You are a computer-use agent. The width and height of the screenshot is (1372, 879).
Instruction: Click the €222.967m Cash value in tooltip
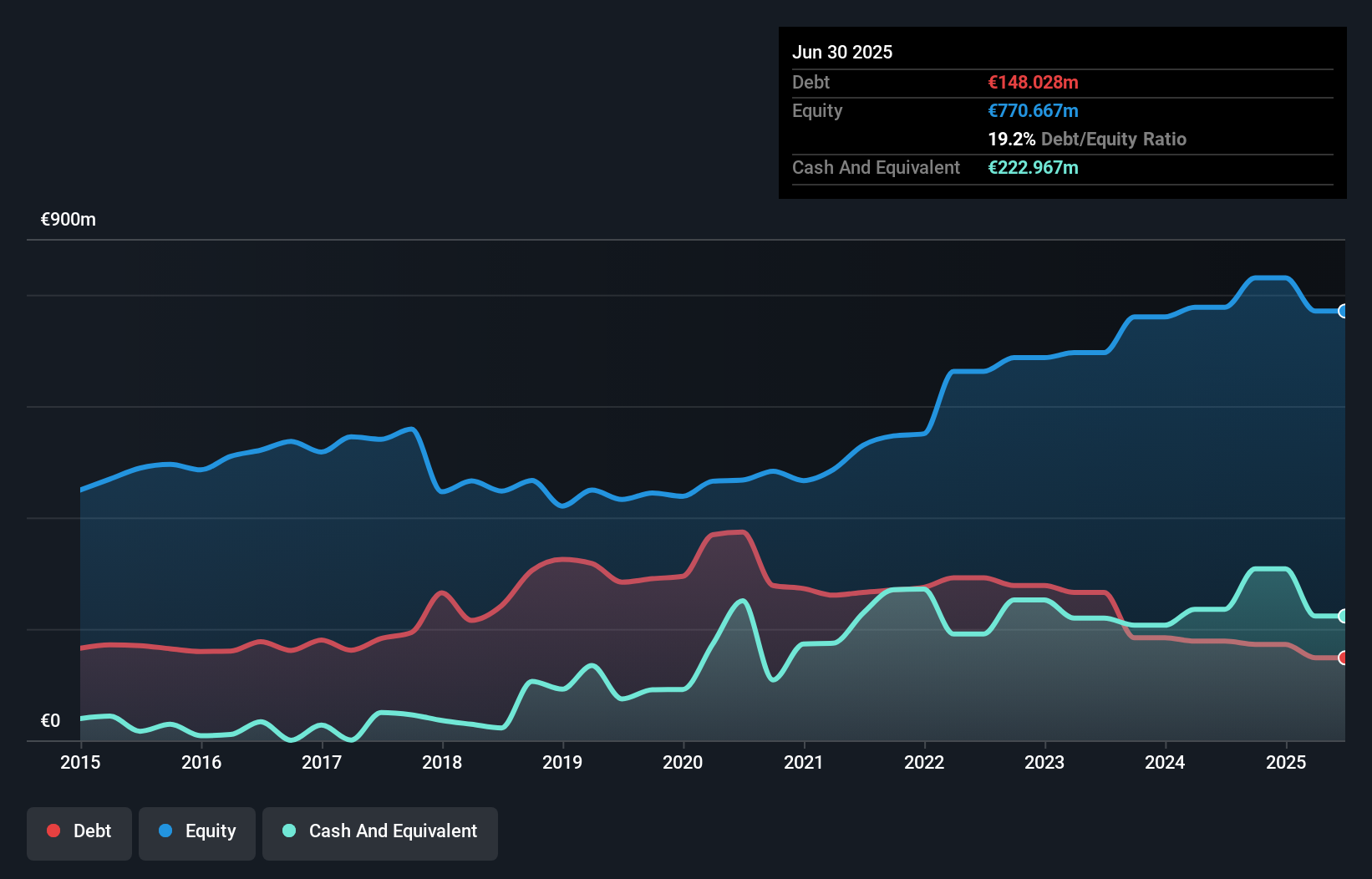[x=1033, y=167]
